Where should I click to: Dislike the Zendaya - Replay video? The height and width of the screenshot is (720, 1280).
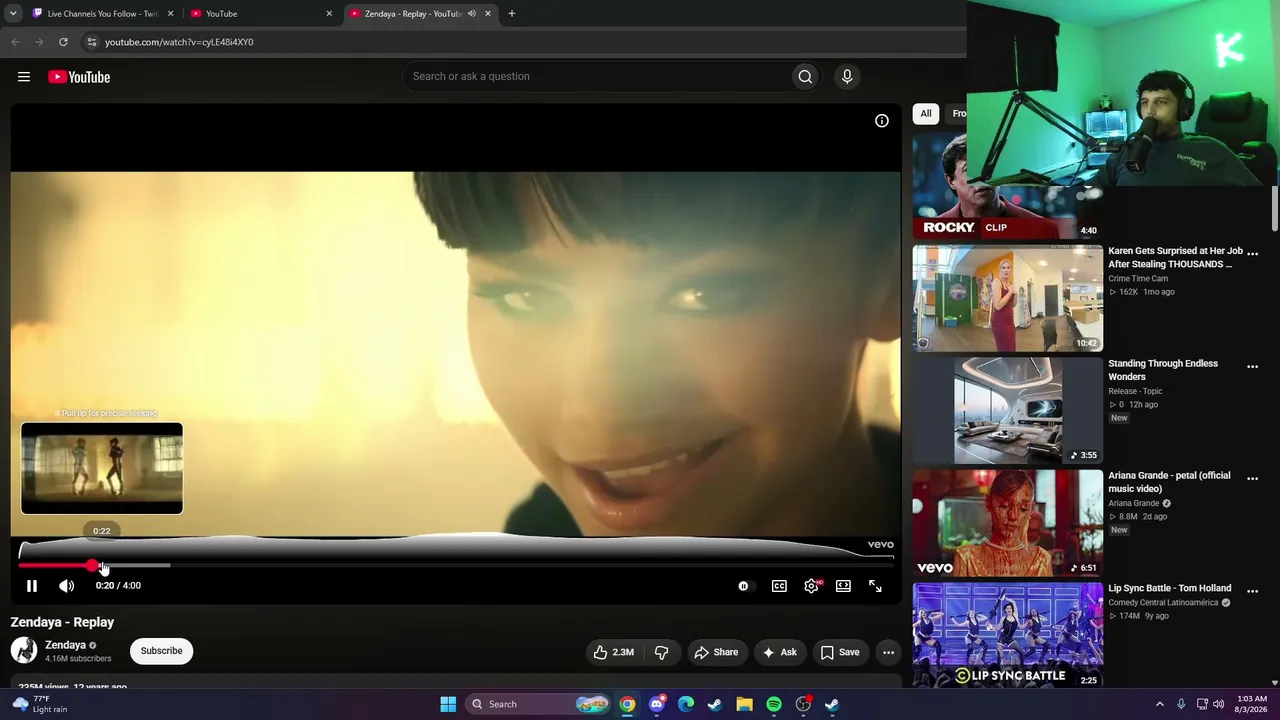[661, 652]
